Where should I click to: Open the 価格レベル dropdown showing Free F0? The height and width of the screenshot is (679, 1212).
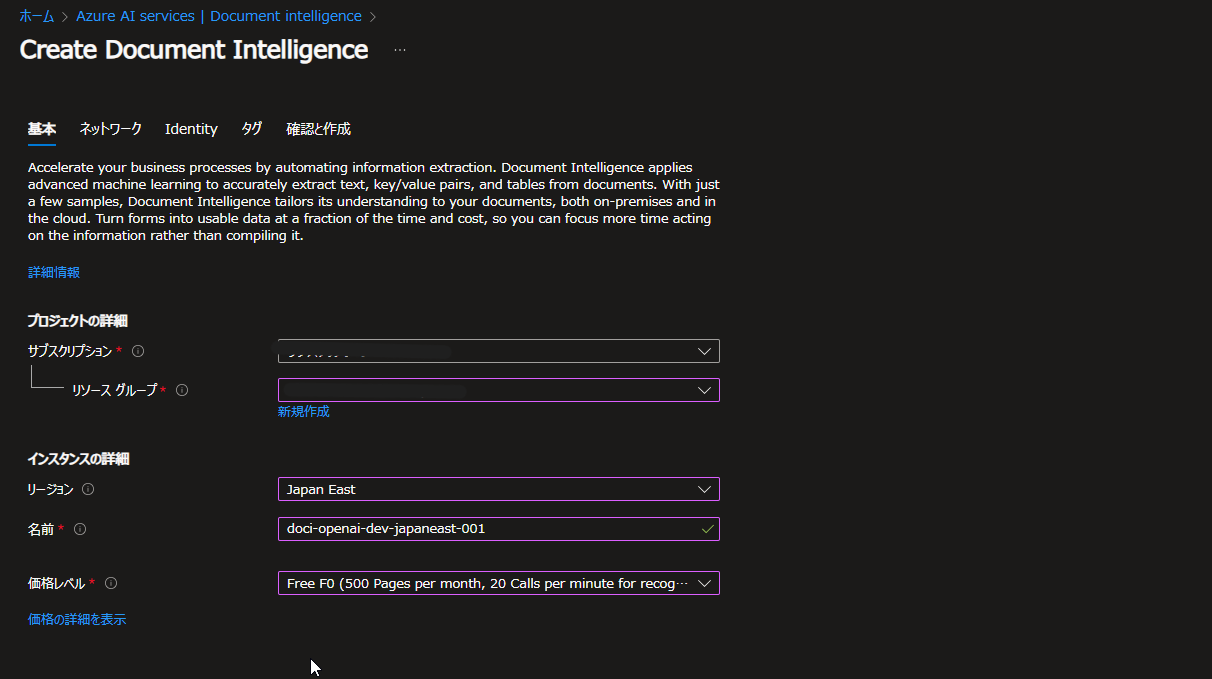499,583
